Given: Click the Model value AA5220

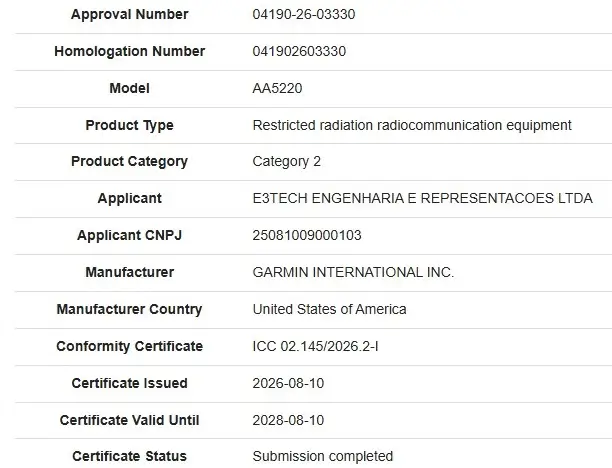Looking at the screenshot, I should (x=277, y=88).
